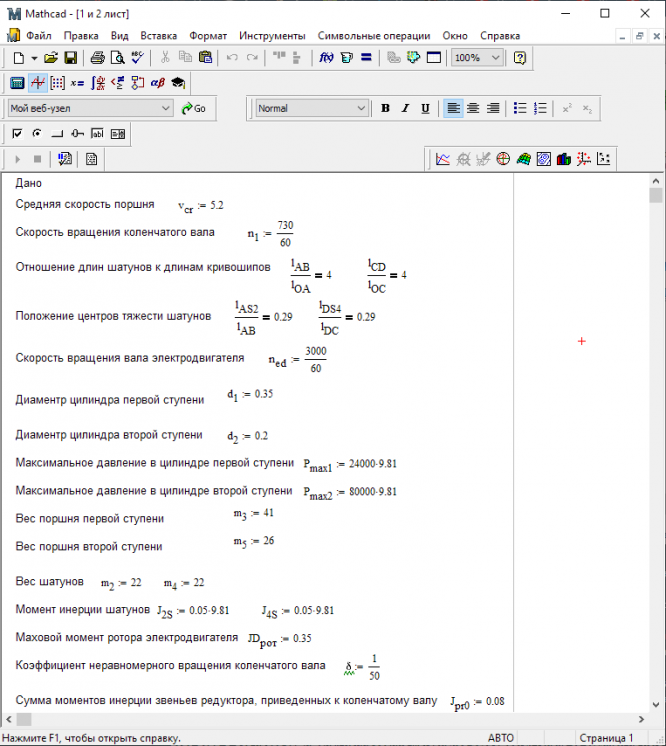Toggle numbered list formatting

[540, 108]
